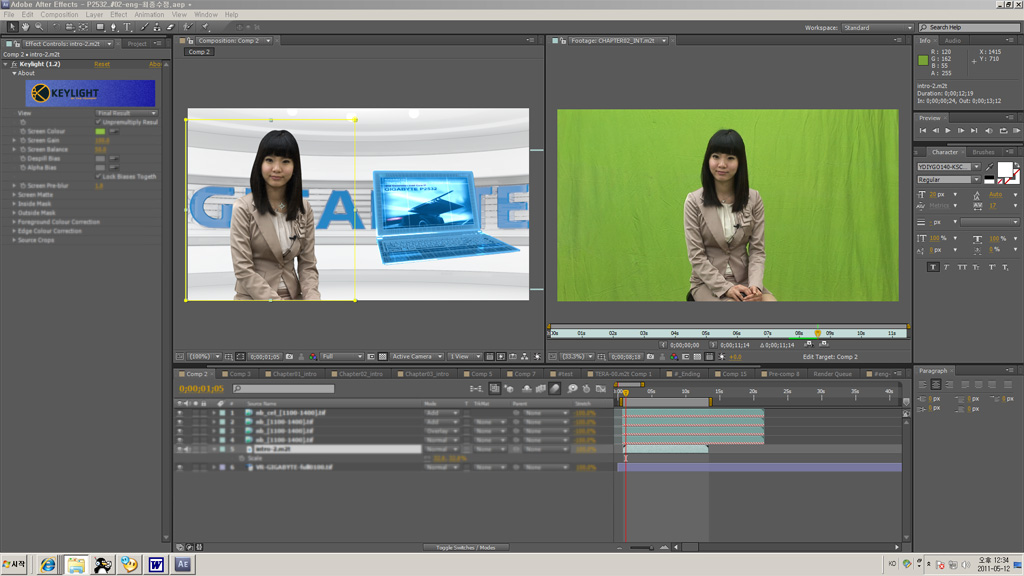Open the Composition menu
The width and height of the screenshot is (1024, 576).
(59, 14)
